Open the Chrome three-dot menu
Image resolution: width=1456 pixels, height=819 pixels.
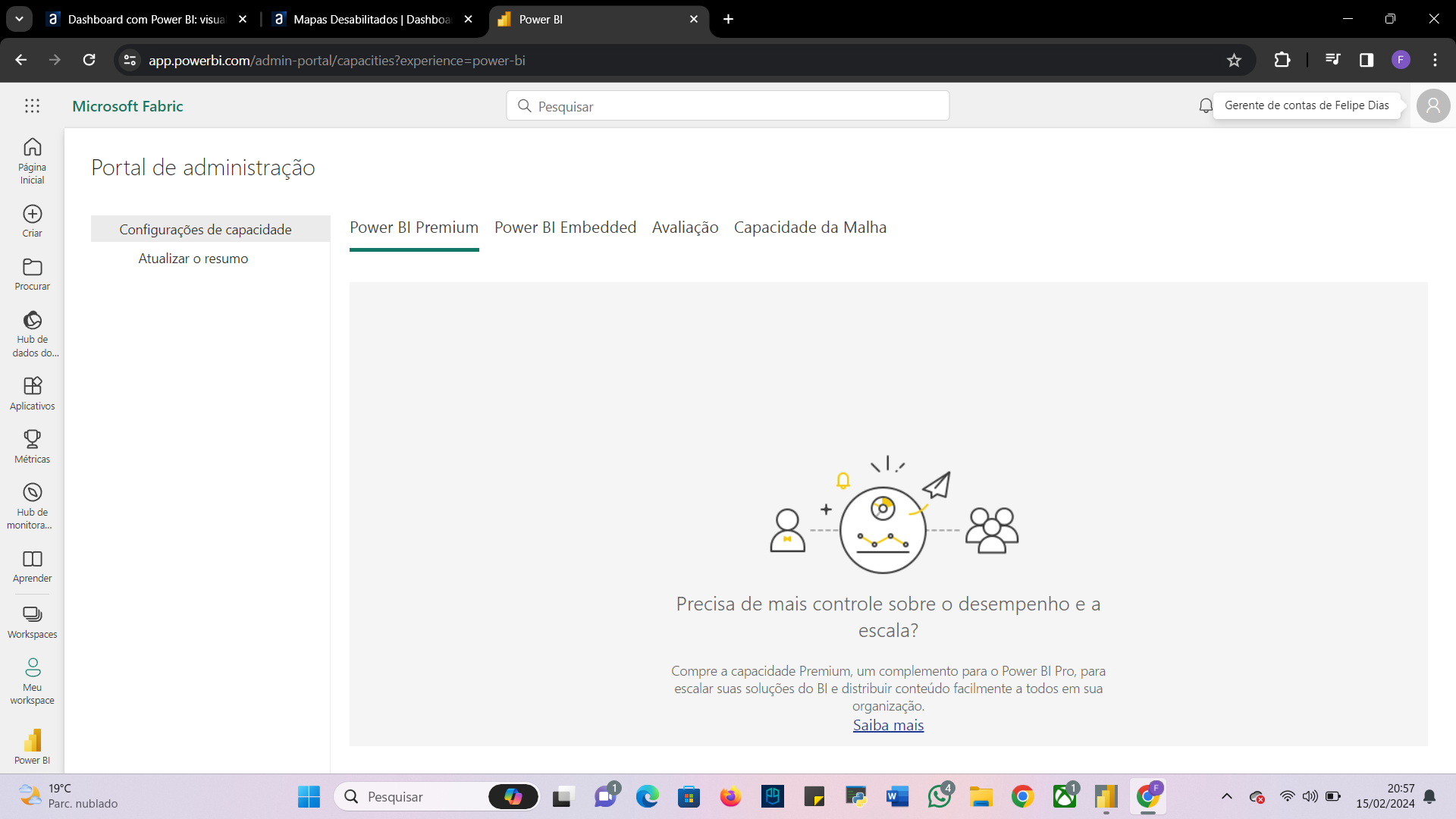pos(1435,60)
